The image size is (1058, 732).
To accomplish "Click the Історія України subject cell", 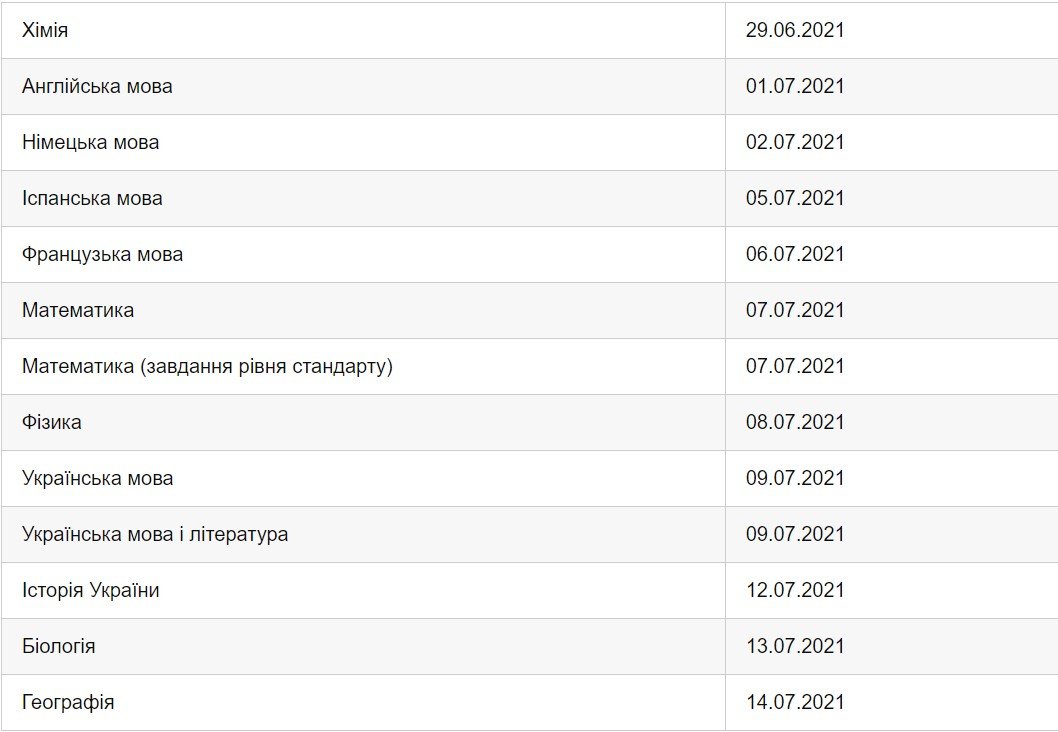I will tap(90, 590).
